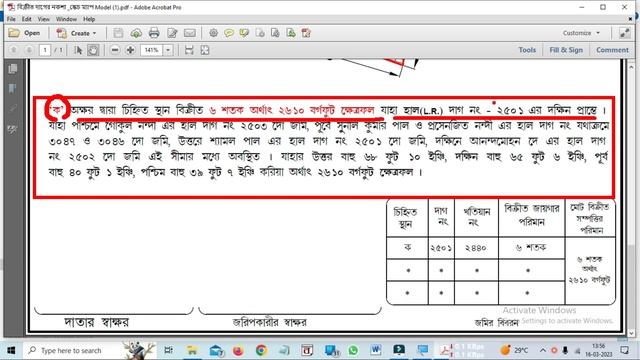Open Preferences gear icon in toolbar

click(x=213, y=33)
